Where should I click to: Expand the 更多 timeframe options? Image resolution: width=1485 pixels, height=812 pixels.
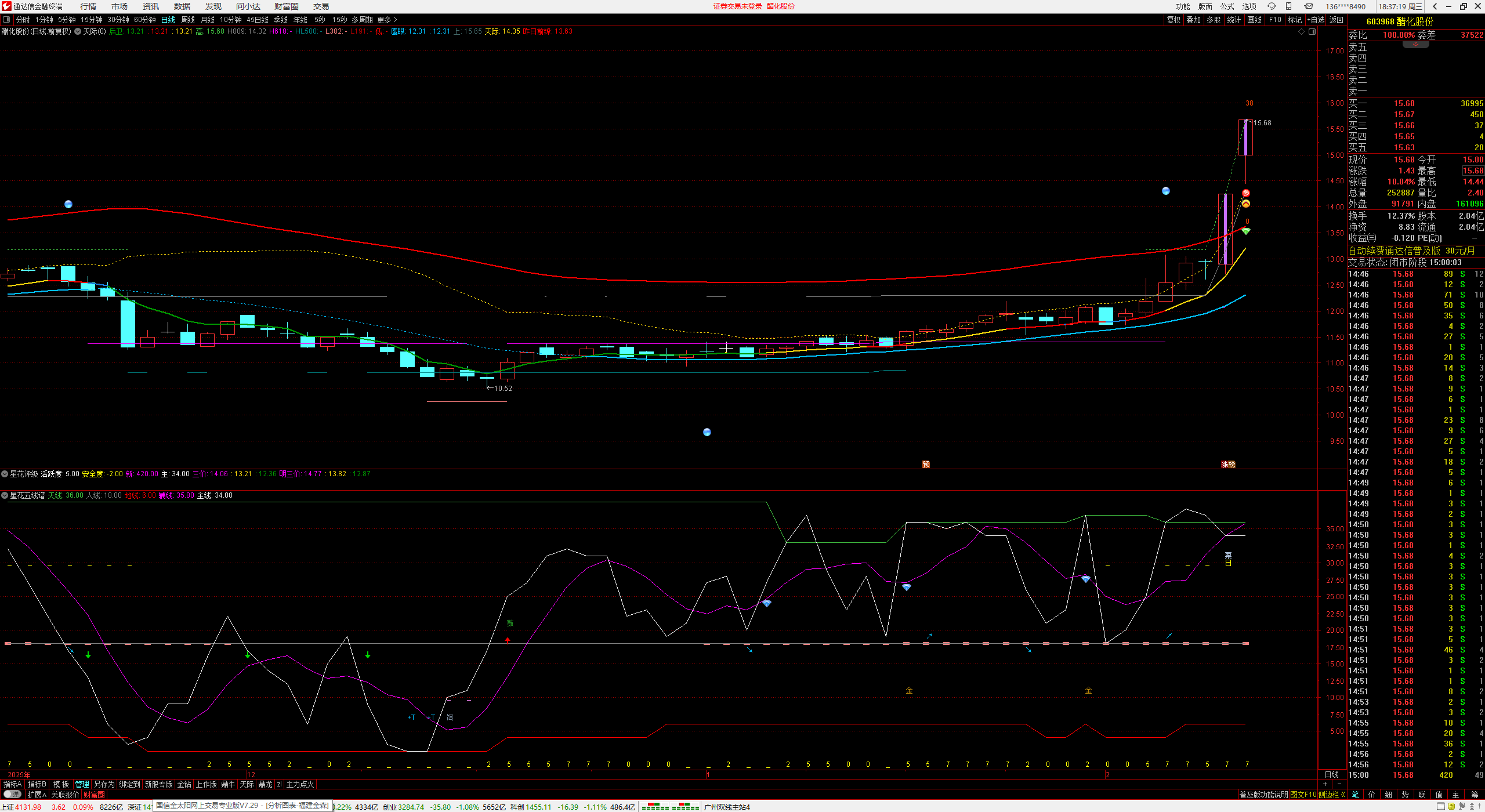pyautogui.click(x=387, y=20)
